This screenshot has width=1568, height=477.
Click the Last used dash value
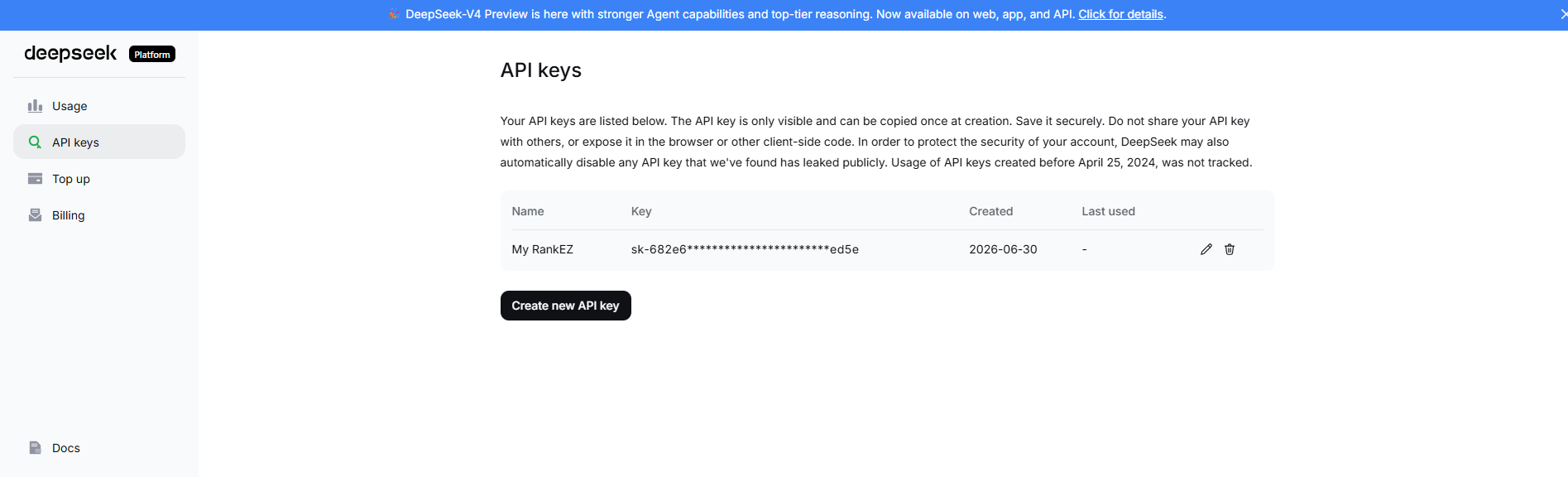tap(1085, 249)
